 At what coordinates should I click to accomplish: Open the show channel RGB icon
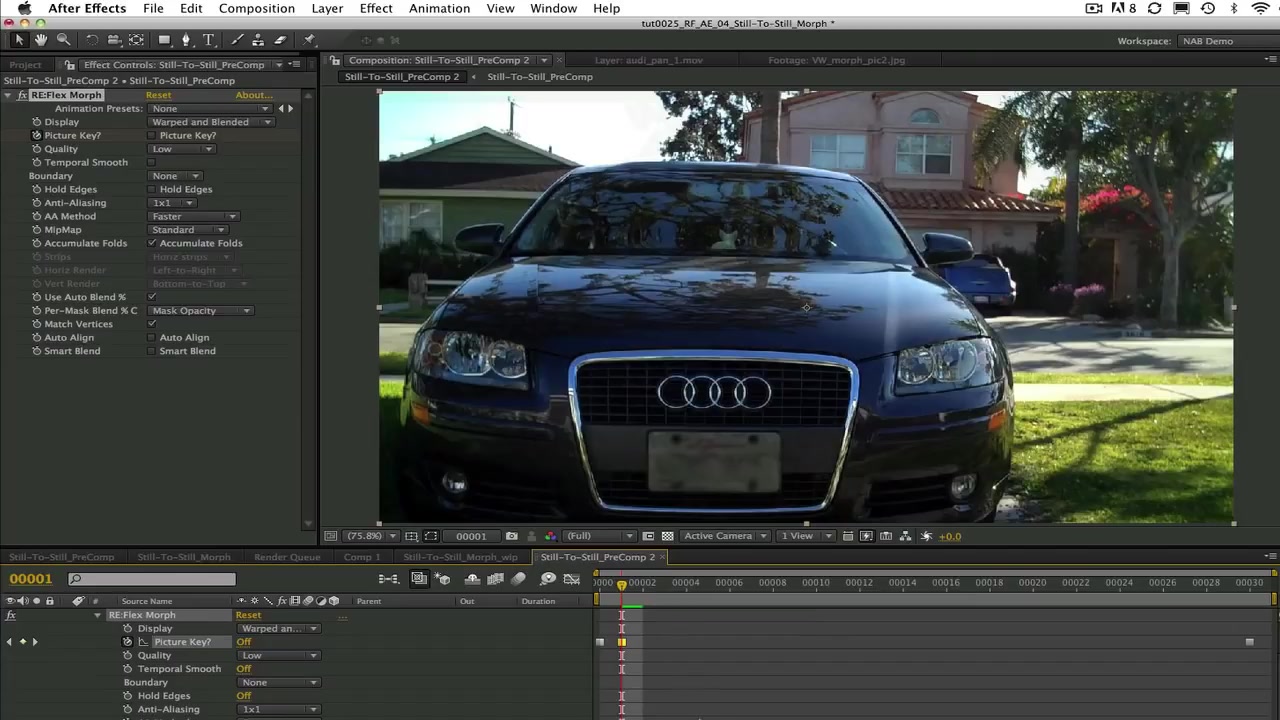pos(550,536)
